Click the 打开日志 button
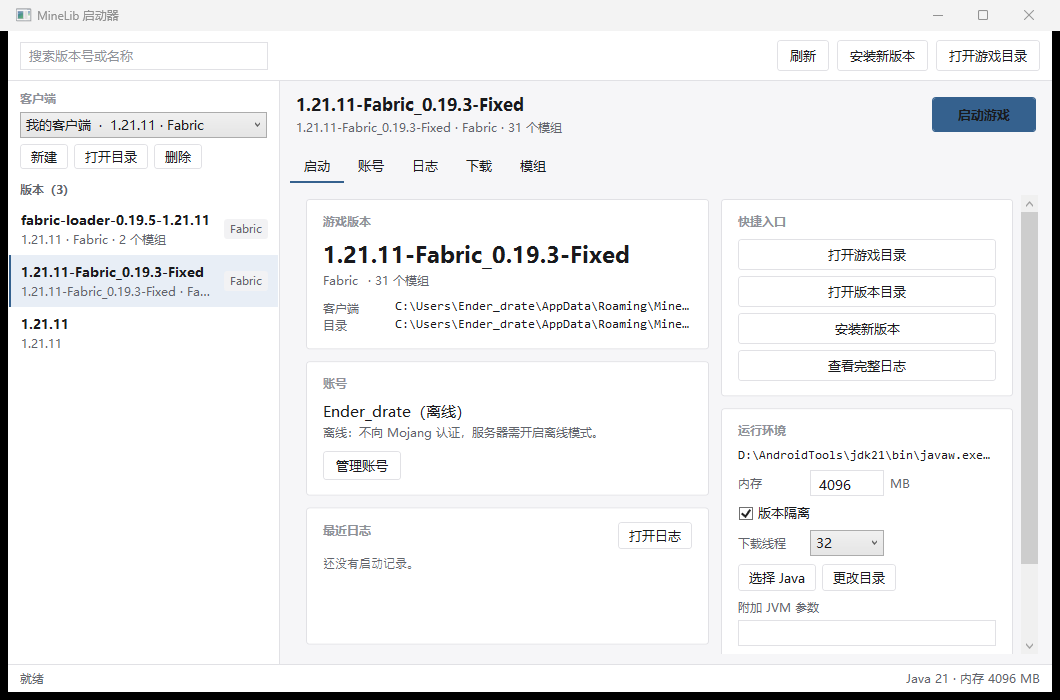Image resolution: width=1060 pixels, height=700 pixels. 654,536
